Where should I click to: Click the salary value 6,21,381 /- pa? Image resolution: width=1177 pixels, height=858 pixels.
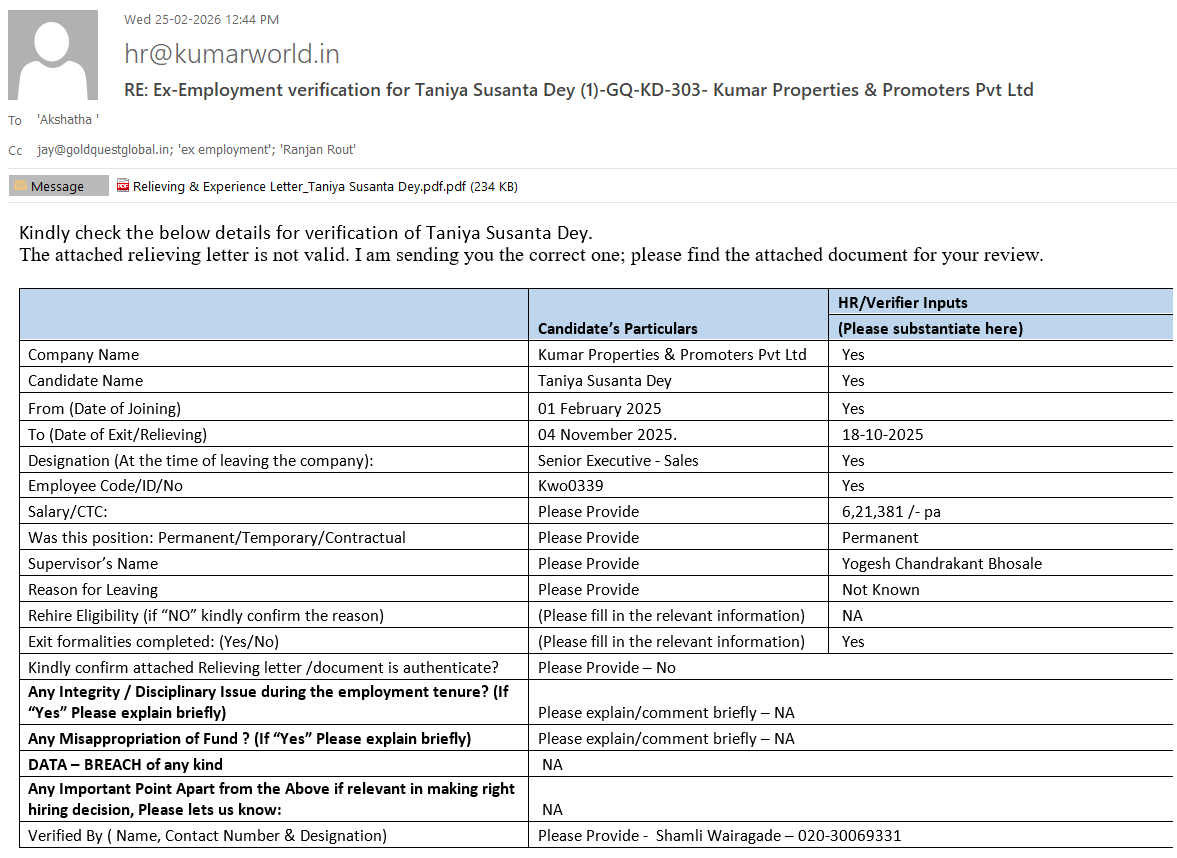pos(890,512)
